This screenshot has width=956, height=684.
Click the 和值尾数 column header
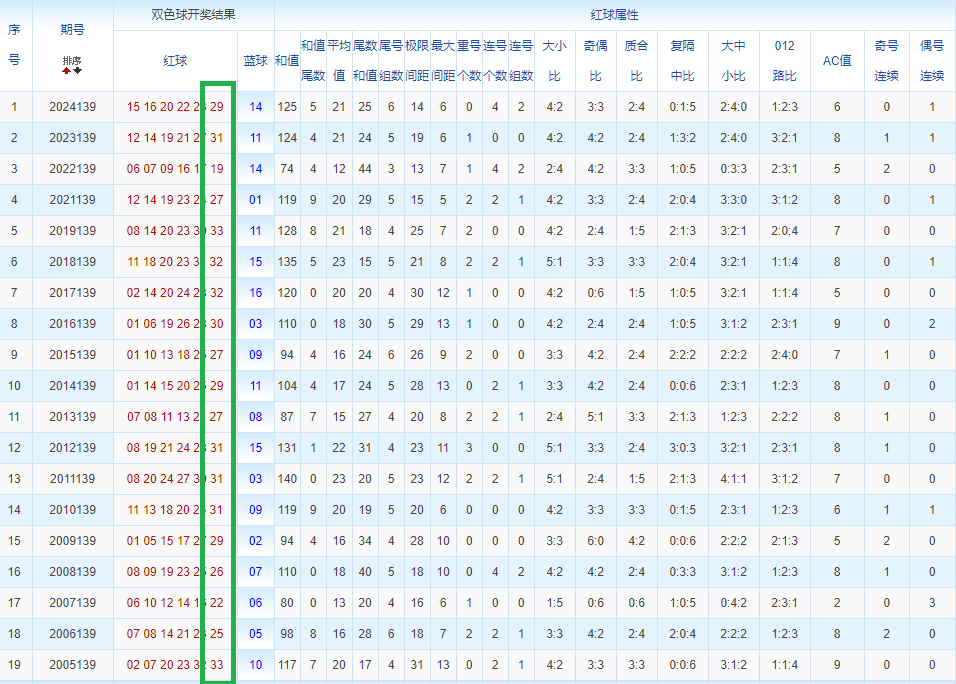point(313,61)
